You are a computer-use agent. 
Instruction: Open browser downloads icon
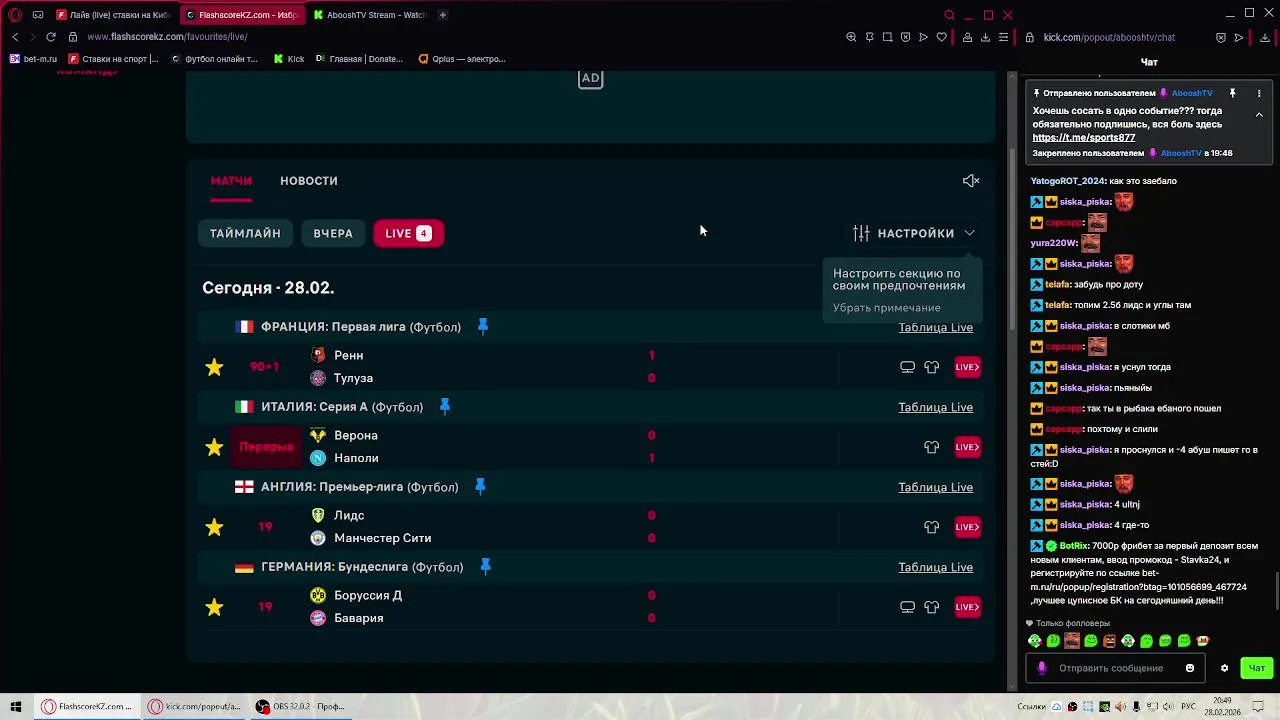coord(985,37)
